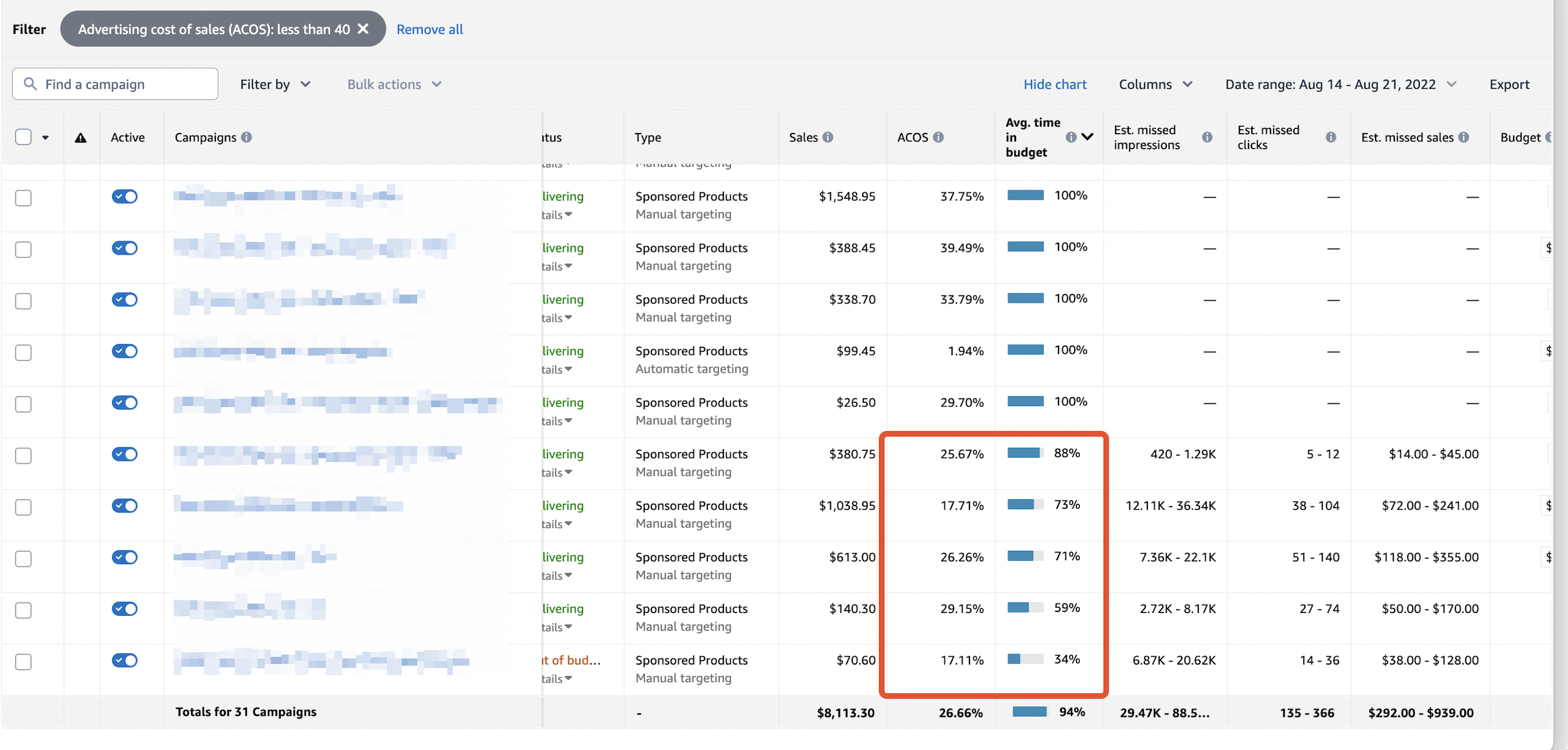1568x750 pixels.
Task: Click the magnifier icon in campaign search
Action: (x=31, y=83)
